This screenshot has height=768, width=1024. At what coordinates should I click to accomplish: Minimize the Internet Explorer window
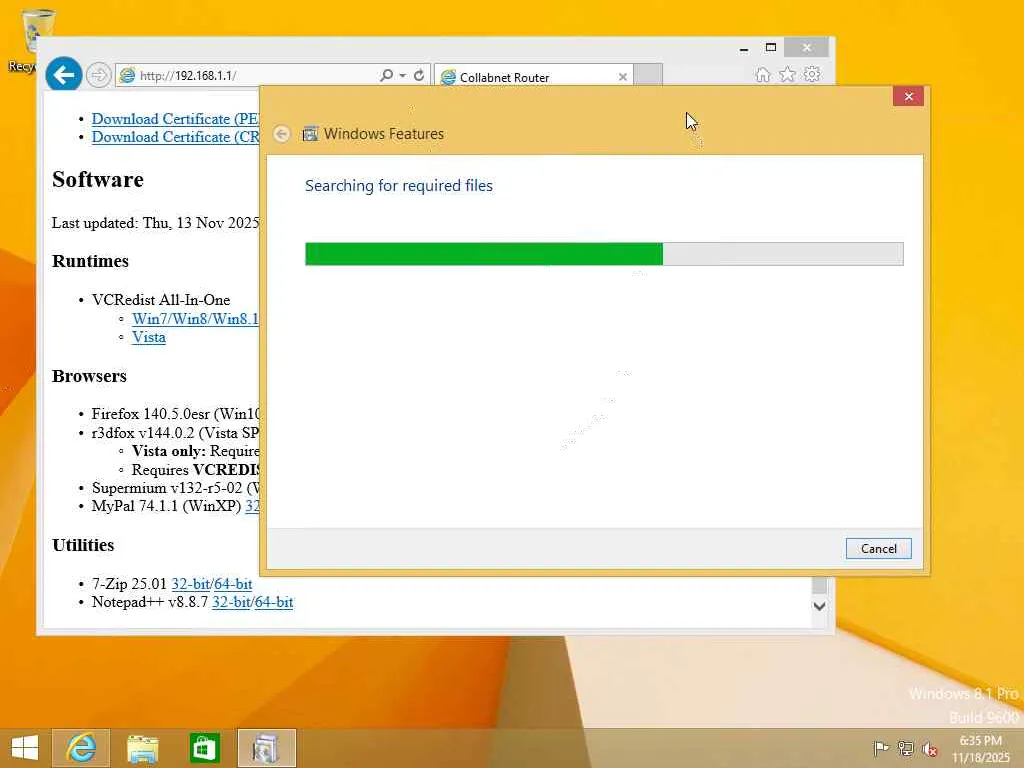744,48
